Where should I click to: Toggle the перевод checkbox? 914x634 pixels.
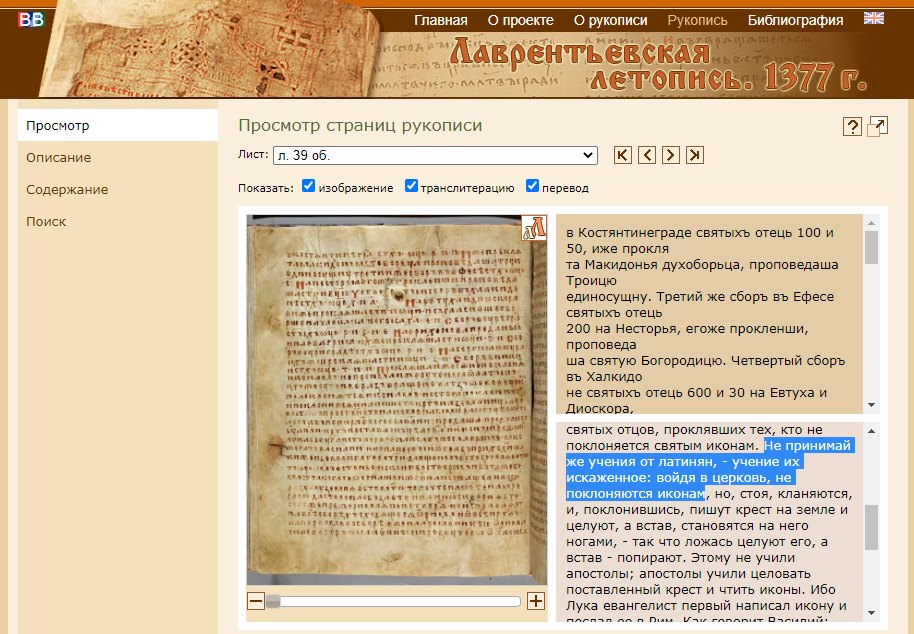coord(532,186)
